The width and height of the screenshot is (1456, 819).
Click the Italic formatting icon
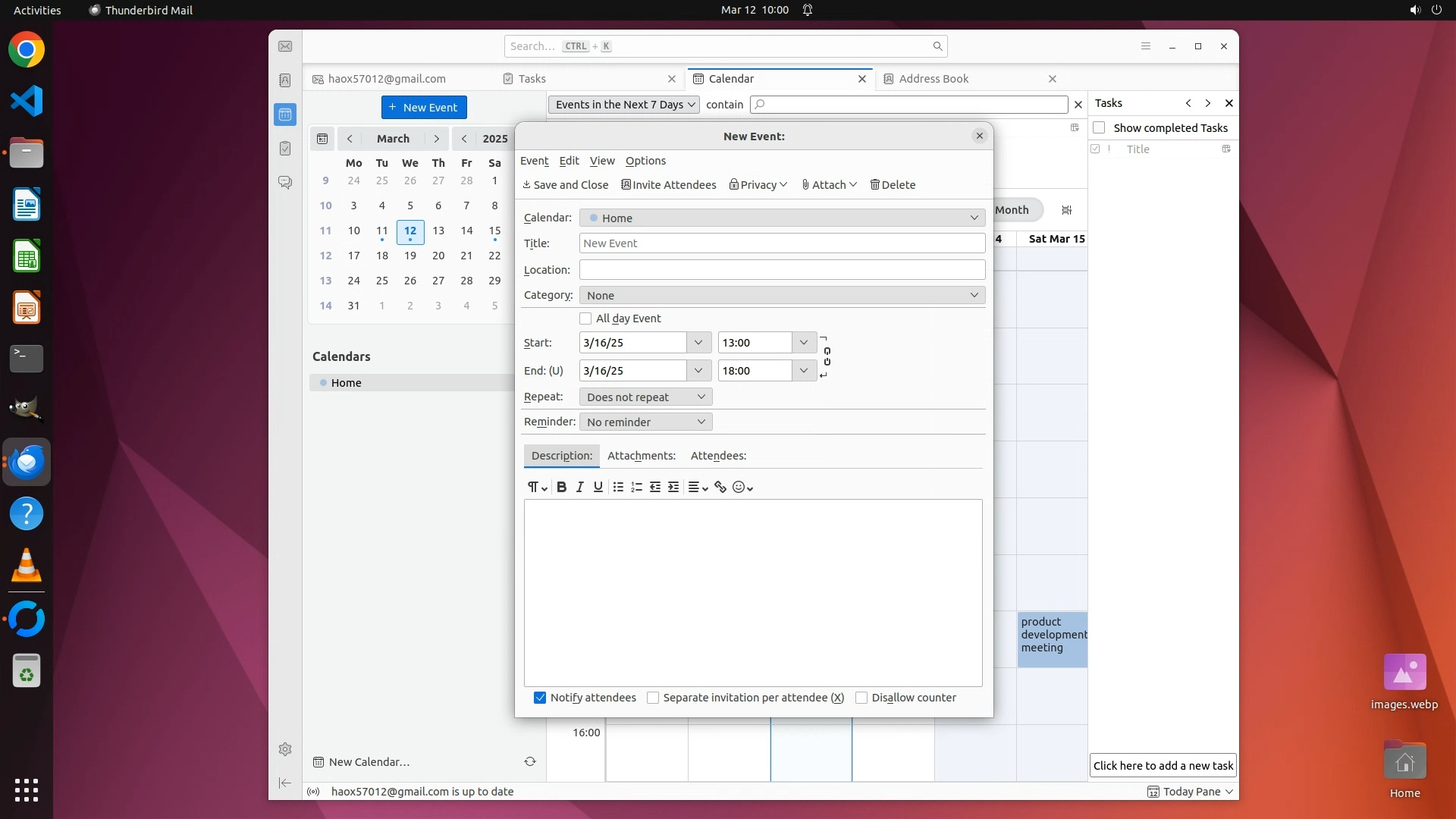click(580, 488)
